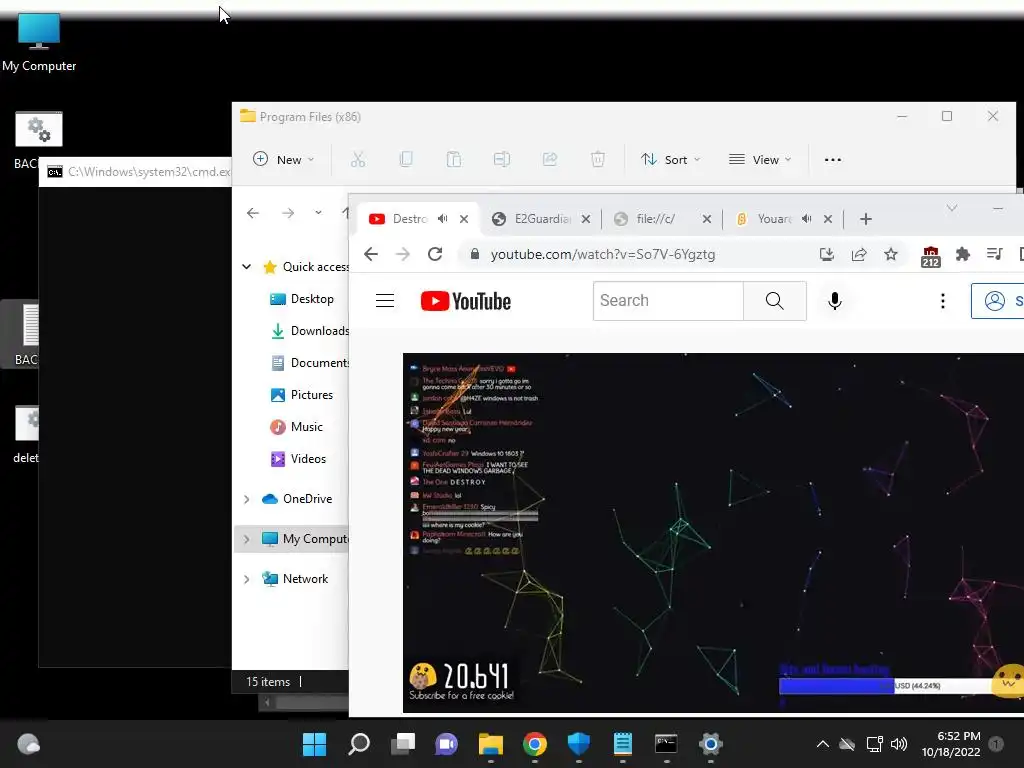Open YouTube settings three-dot menu

pyautogui.click(x=942, y=300)
